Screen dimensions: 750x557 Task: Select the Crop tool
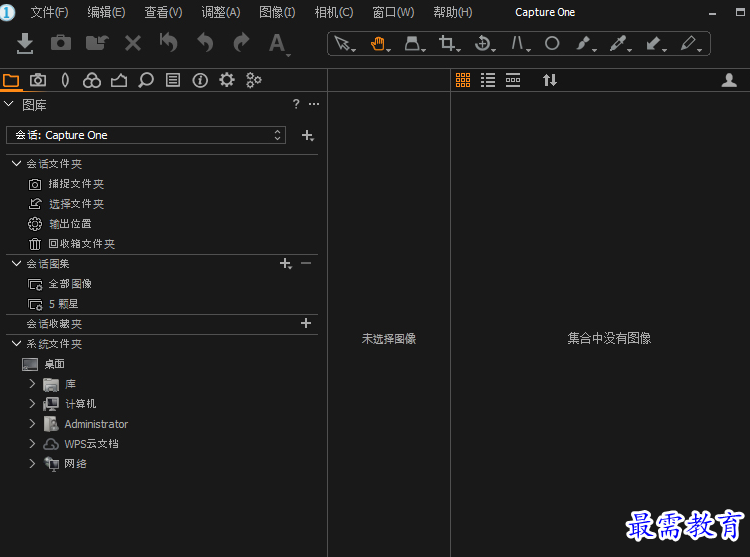coord(449,44)
